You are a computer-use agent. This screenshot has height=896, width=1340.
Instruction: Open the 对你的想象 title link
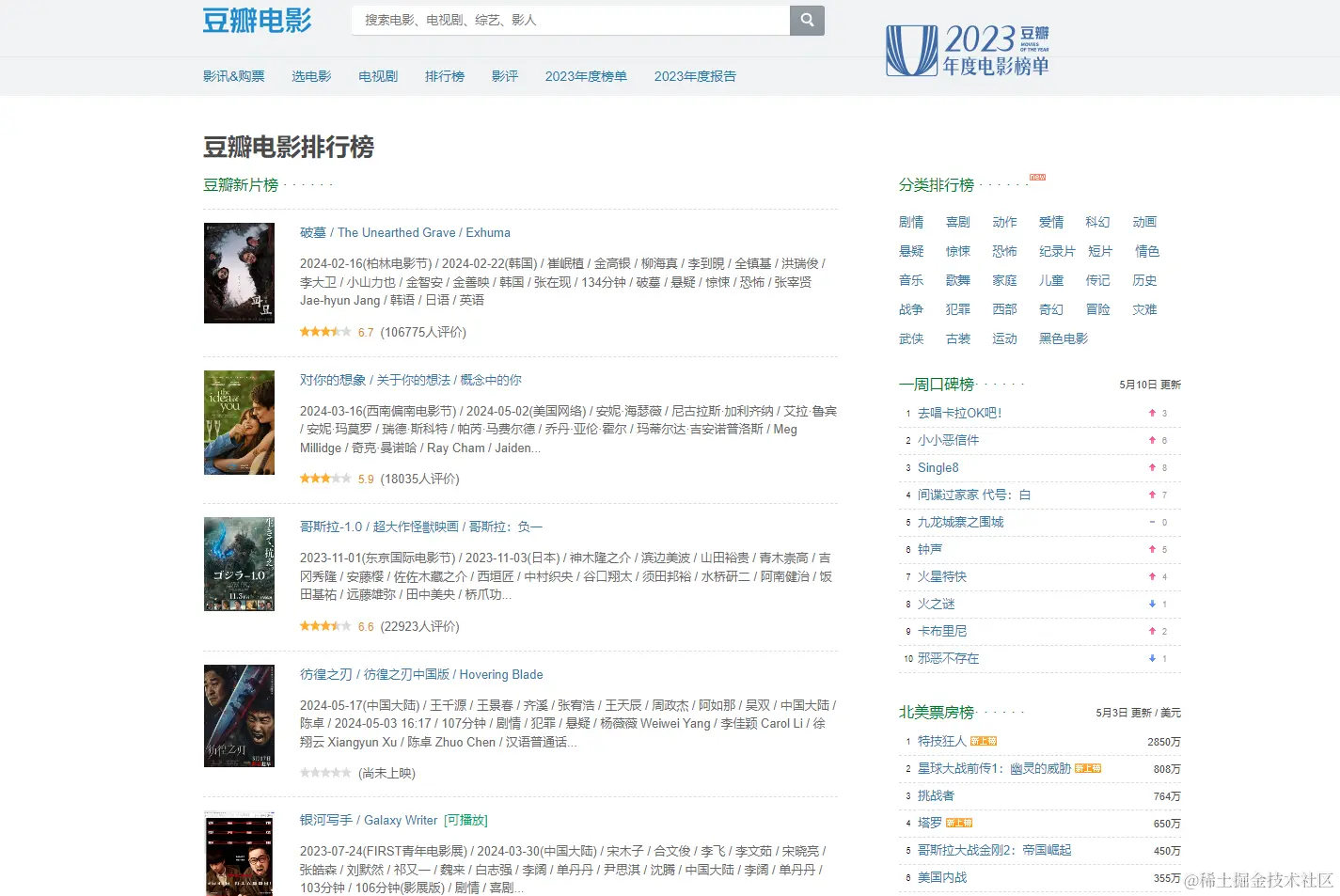tap(411, 380)
